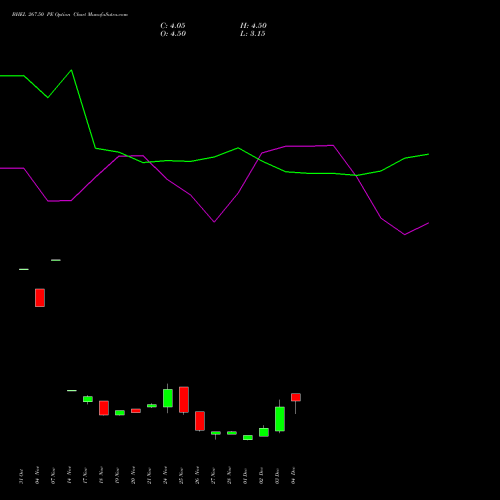The width and height of the screenshot is (500, 500).
Task: Click the low value 'L: 3.15'
Action: pos(253,34)
